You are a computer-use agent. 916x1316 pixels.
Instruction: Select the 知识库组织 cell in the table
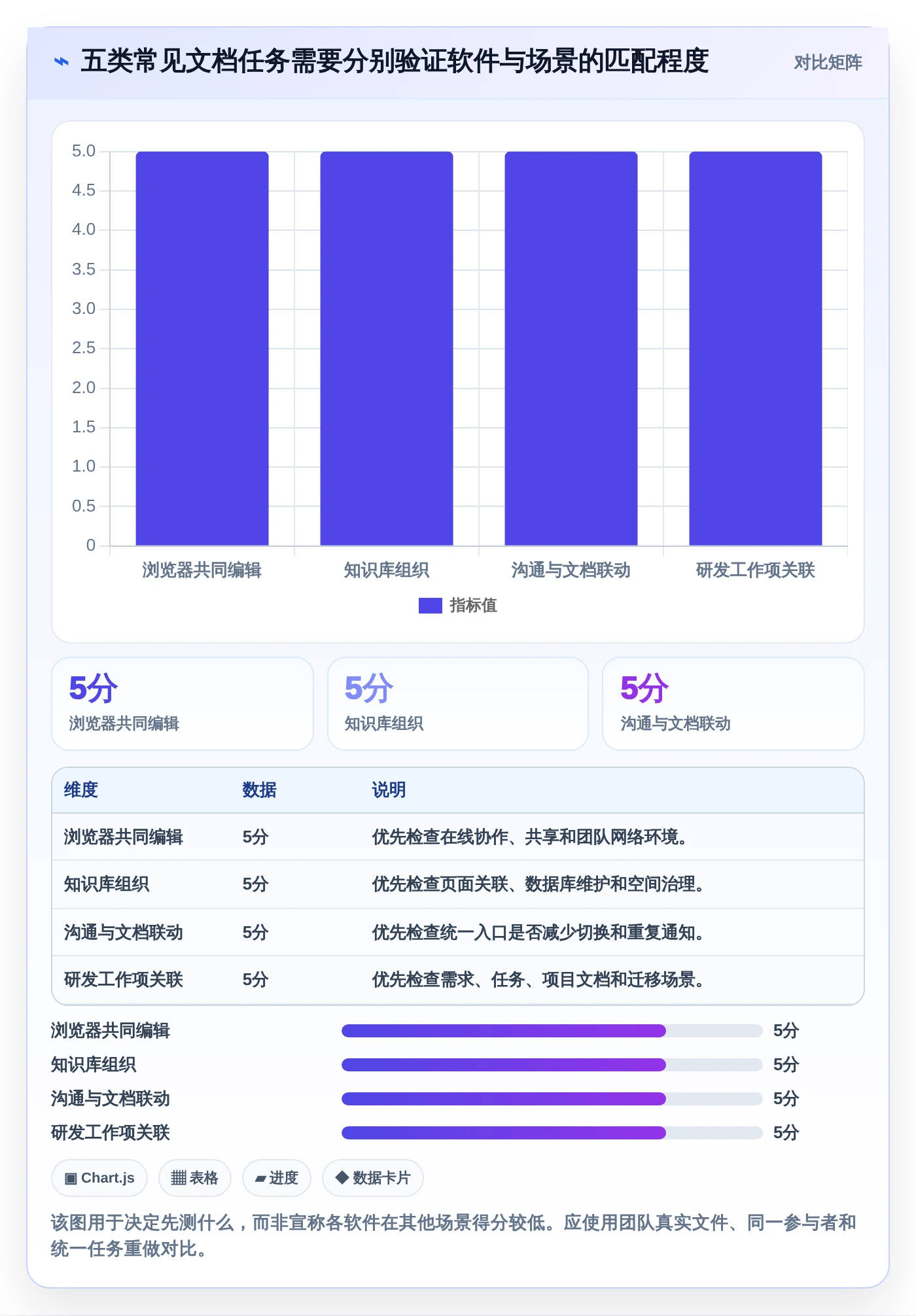click(107, 884)
